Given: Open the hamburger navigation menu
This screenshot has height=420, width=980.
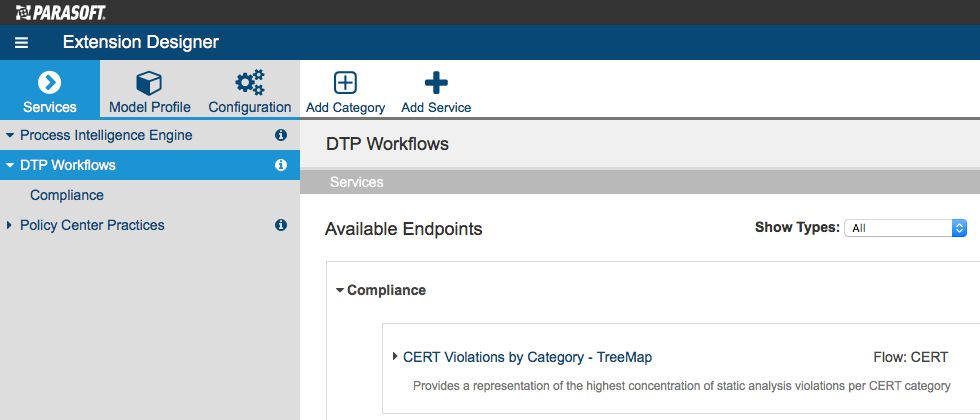Looking at the screenshot, I should (22, 42).
